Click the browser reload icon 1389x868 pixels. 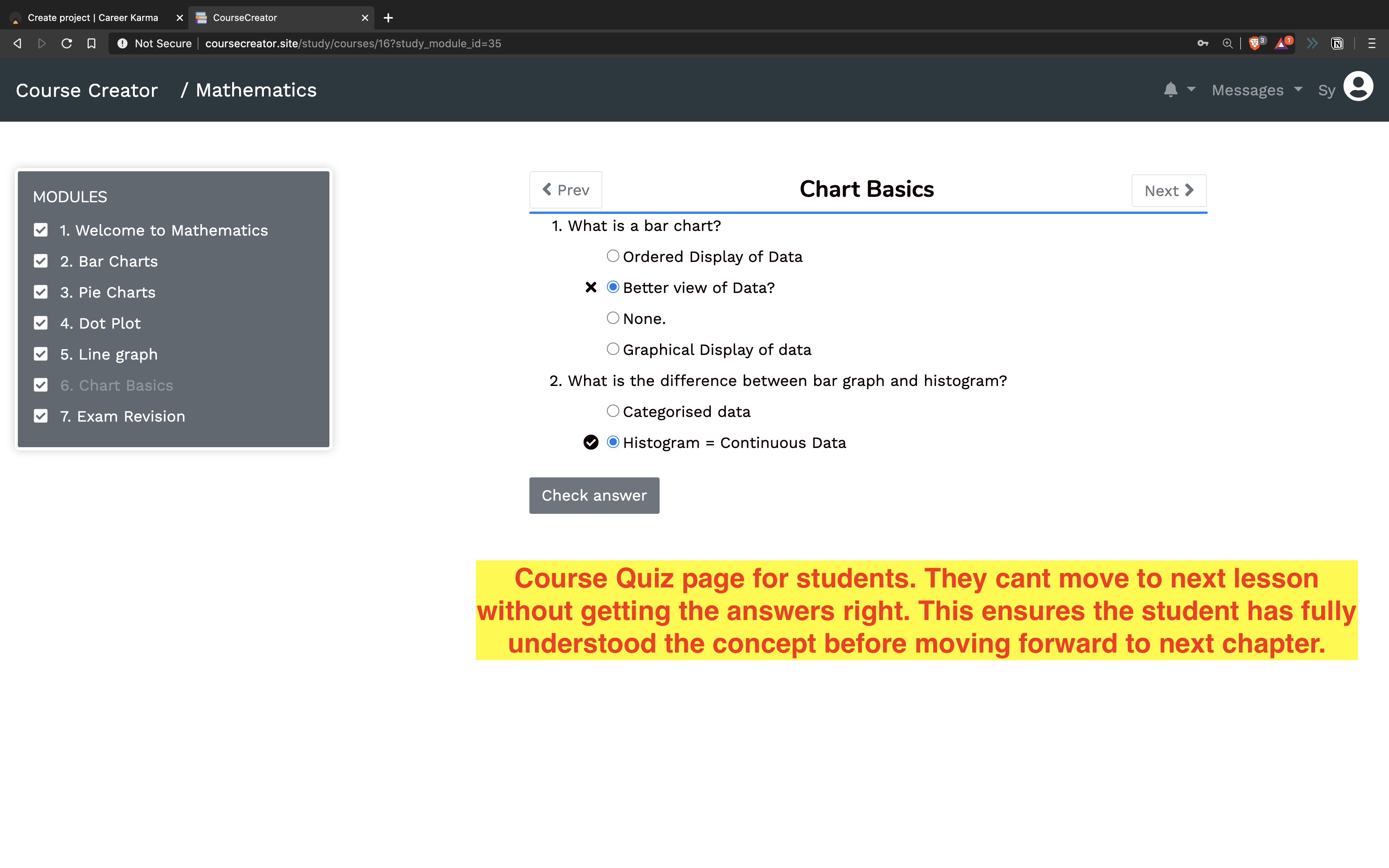coord(67,44)
